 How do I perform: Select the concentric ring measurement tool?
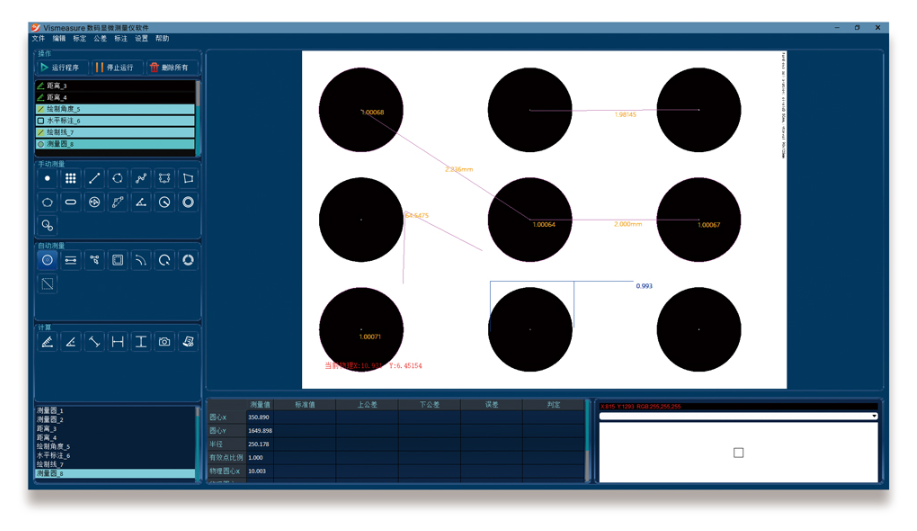point(188,202)
